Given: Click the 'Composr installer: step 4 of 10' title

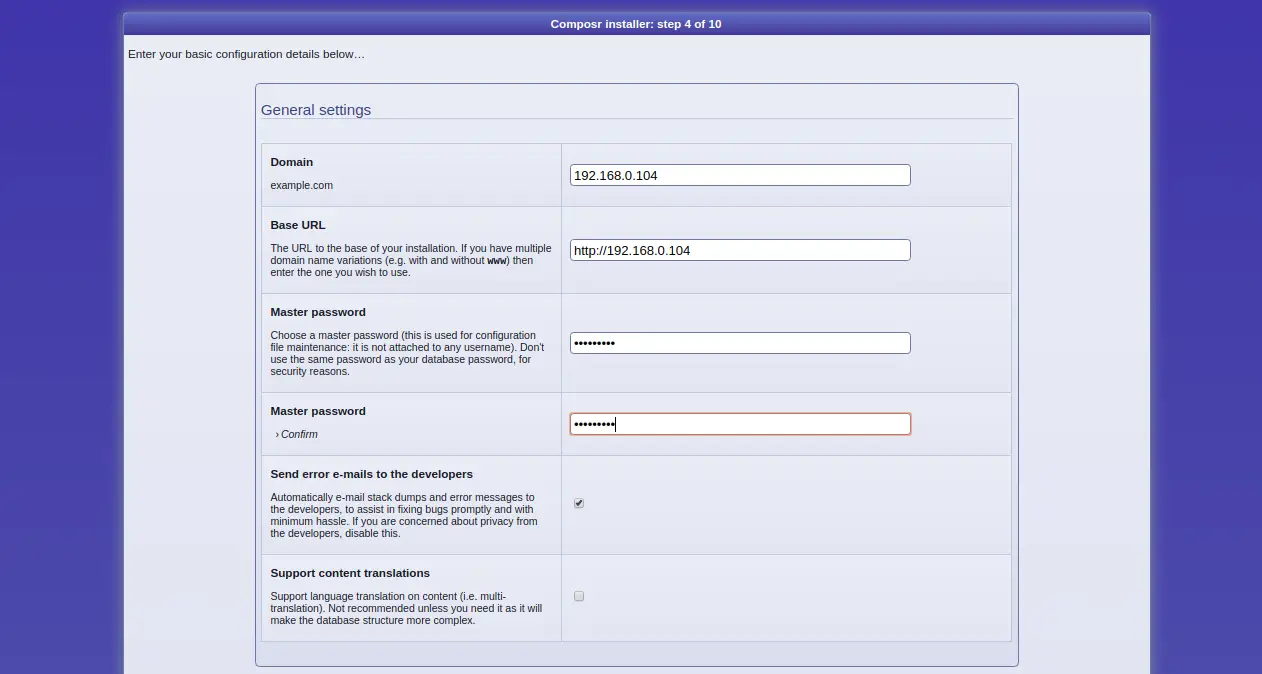Looking at the screenshot, I should tap(636, 24).
